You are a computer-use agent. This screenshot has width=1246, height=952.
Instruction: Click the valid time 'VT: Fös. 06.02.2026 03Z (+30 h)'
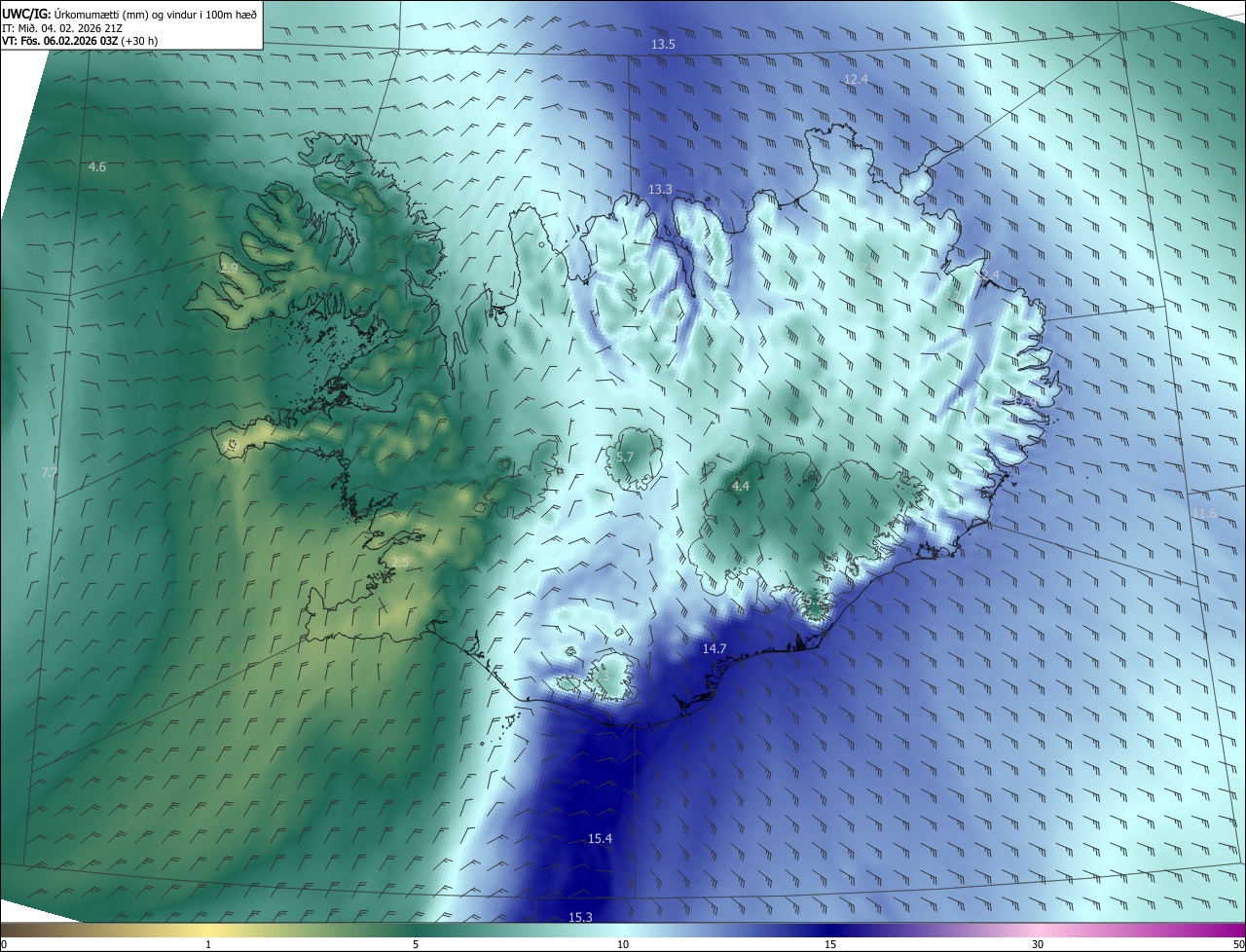coord(80,41)
